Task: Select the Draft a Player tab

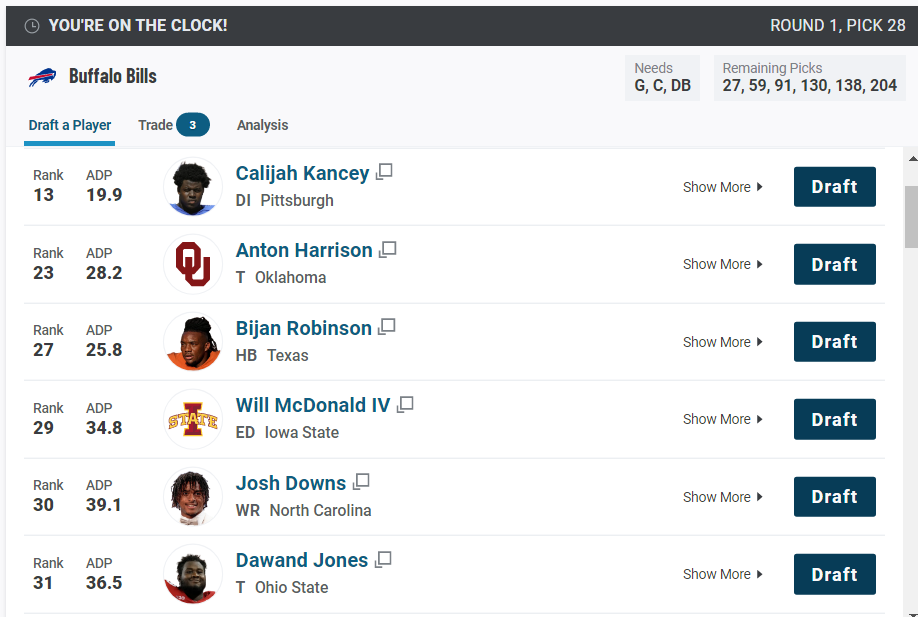Action: (70, 125)
